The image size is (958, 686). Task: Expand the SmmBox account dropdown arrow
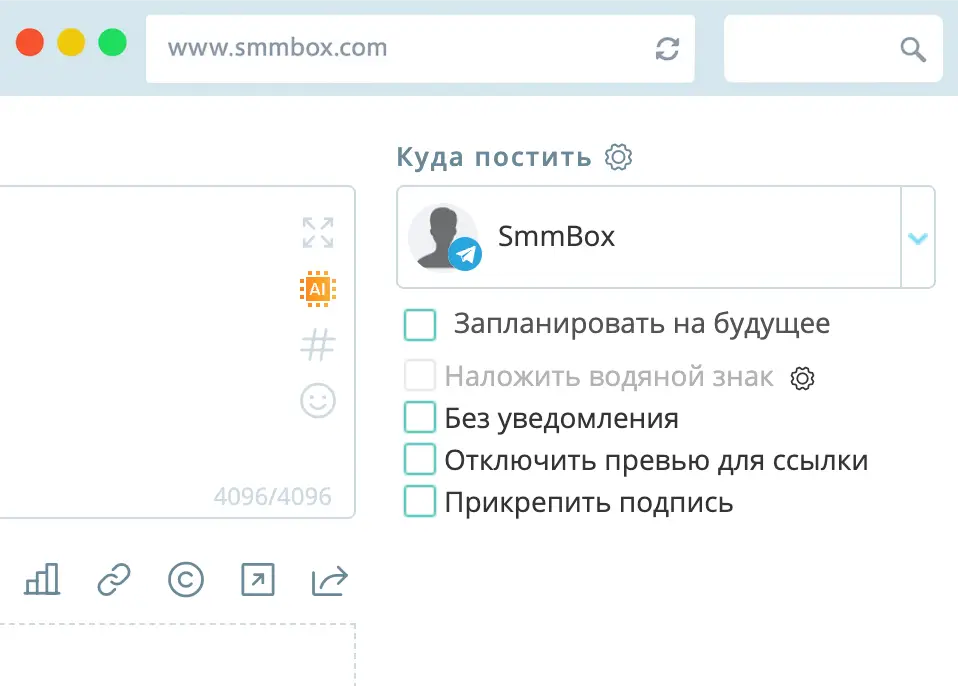pos(918,238)
